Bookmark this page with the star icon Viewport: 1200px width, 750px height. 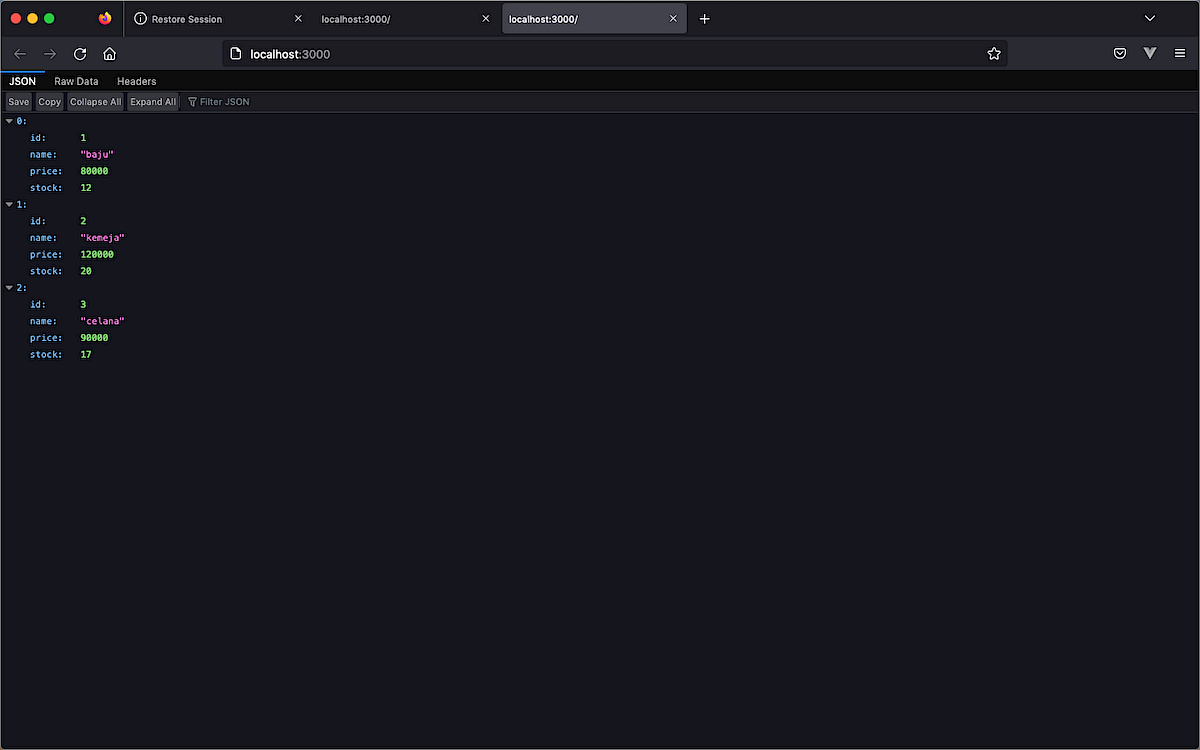994,53
